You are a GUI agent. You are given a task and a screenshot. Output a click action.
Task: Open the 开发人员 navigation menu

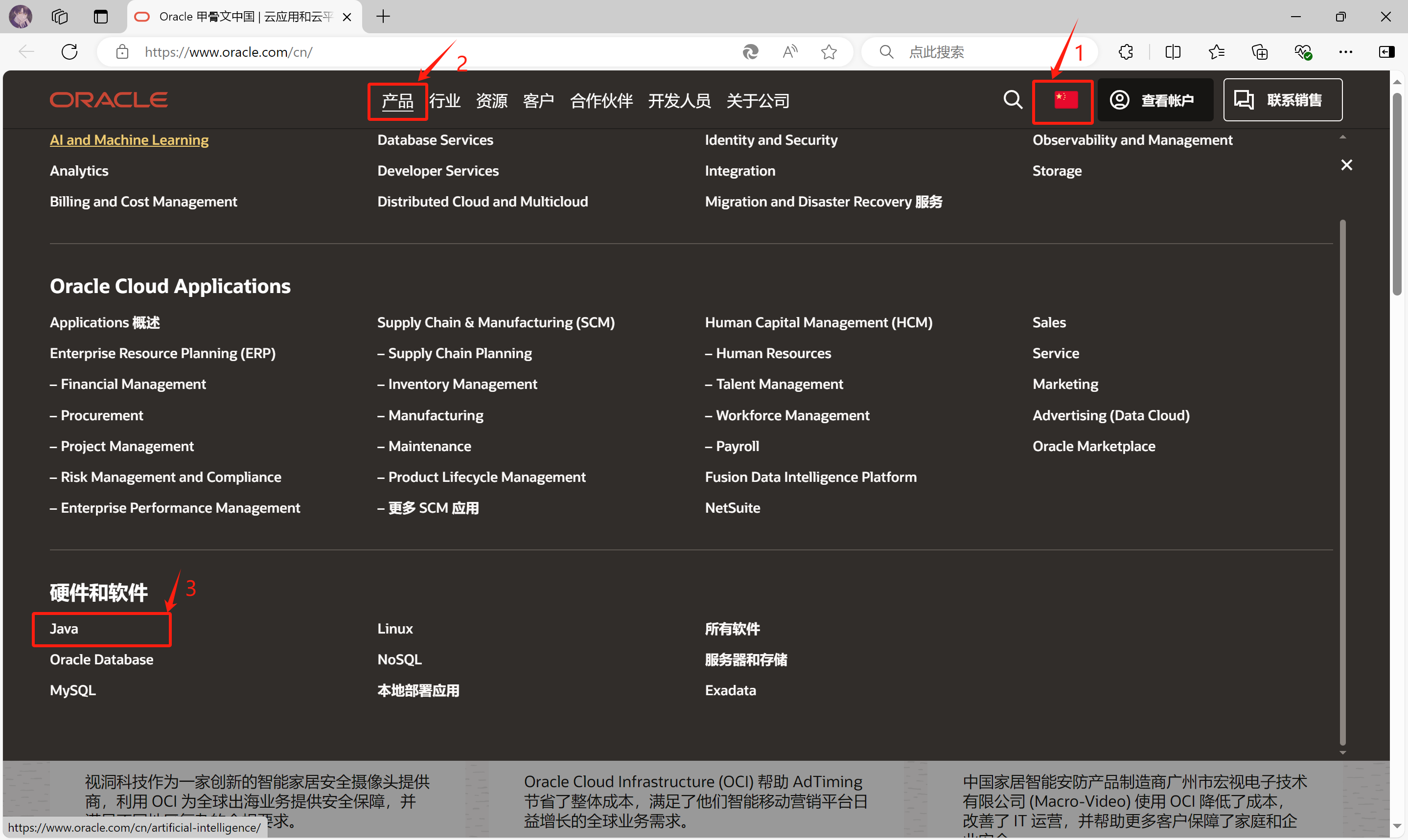click(x=679, y=101)
